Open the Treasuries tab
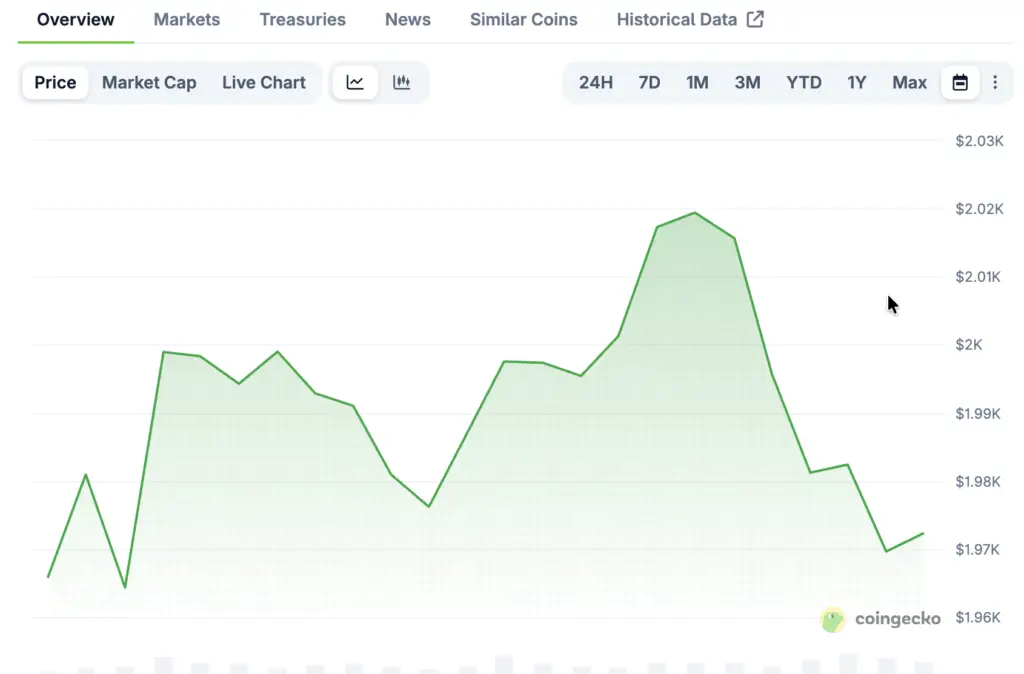Viewport: 1024px width, 674px height. click(x=302, y=19)
